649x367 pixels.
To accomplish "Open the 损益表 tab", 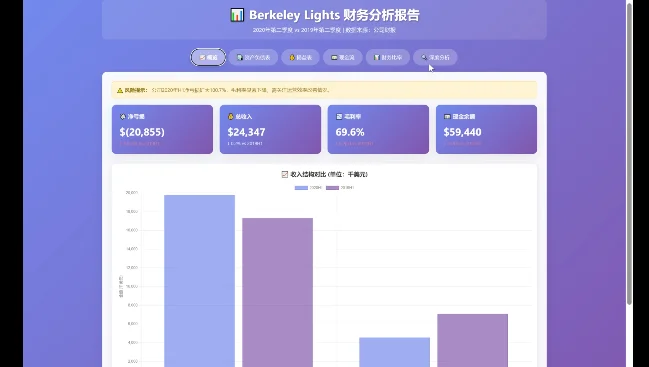I will pos(300,58).
